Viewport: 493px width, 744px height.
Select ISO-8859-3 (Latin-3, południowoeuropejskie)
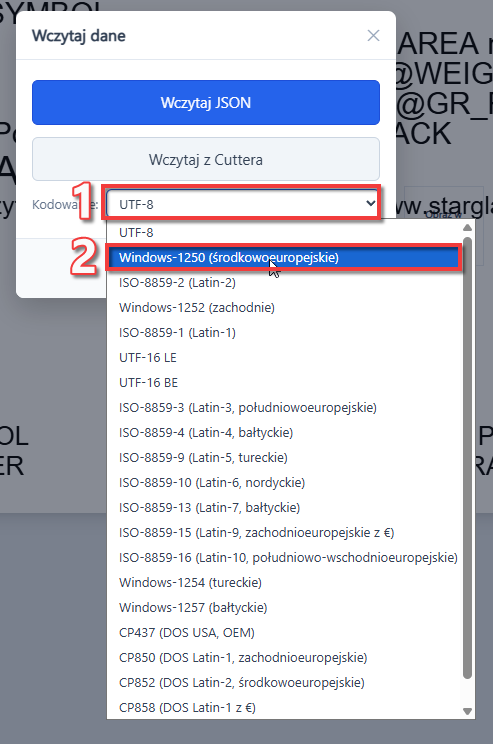pos(285,408)
